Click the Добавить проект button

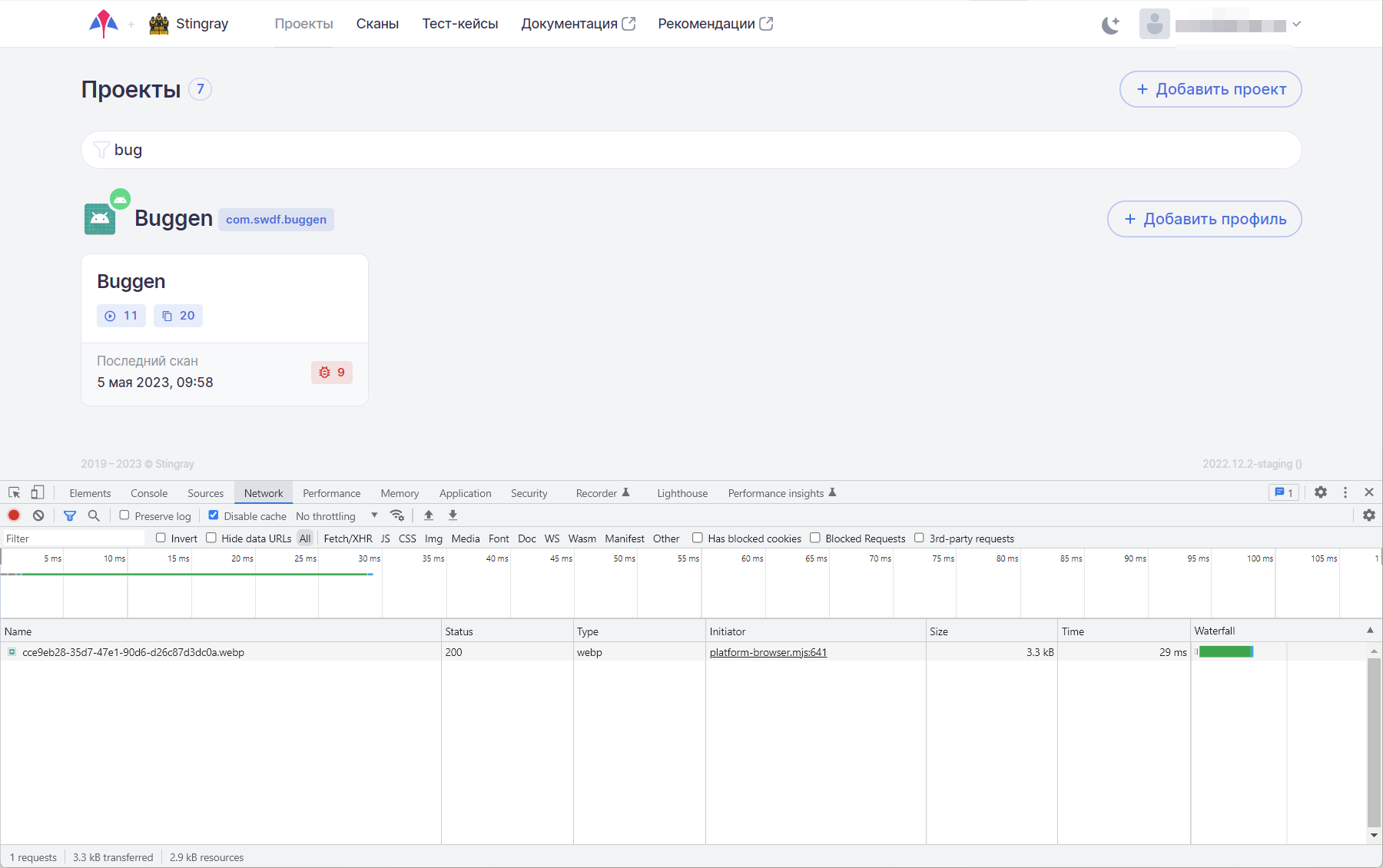pyautogui.click(x=1210, y=89)
